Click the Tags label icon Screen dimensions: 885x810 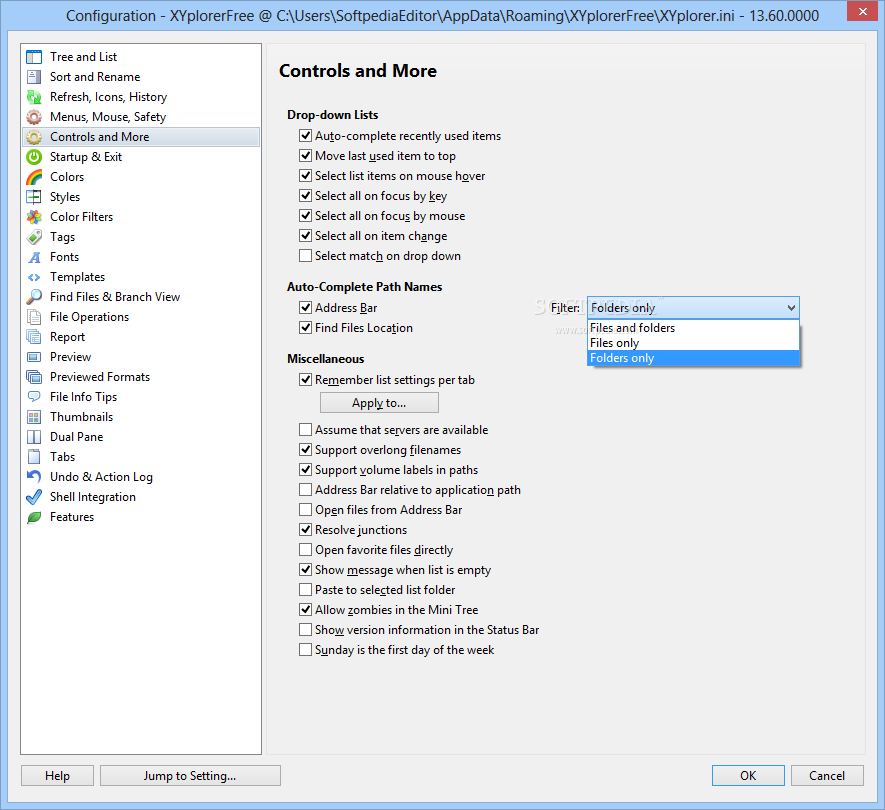click(34, 237)
